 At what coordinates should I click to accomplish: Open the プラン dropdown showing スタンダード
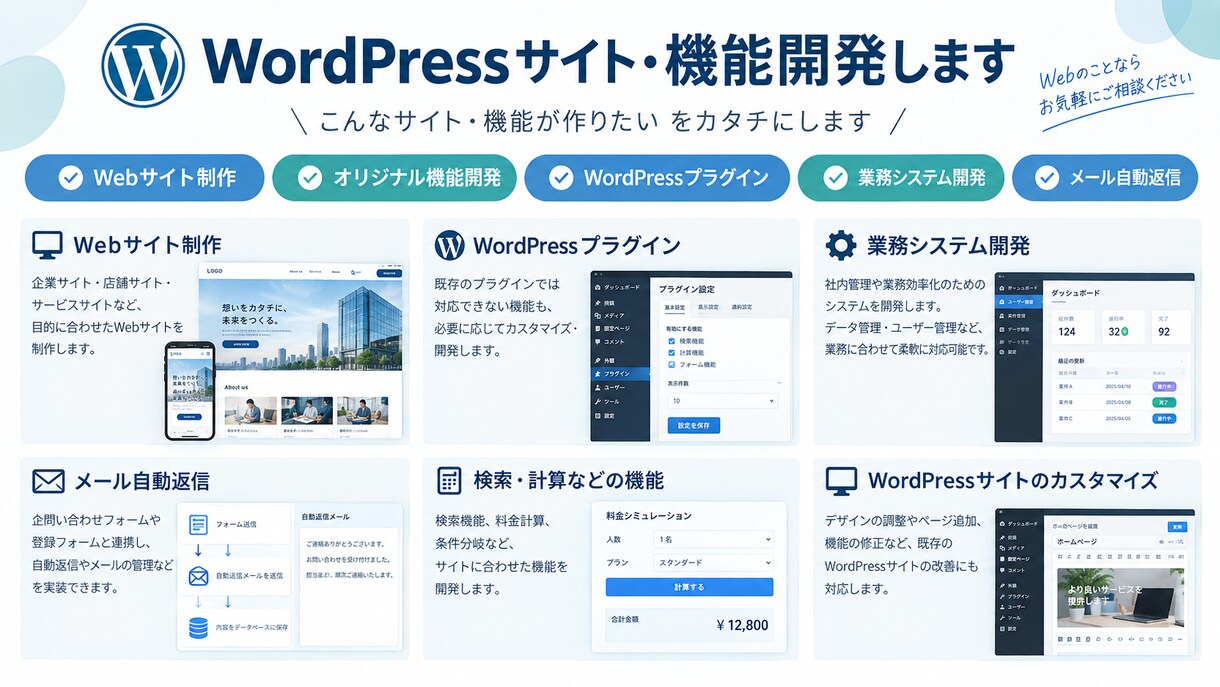click(712, 563)
